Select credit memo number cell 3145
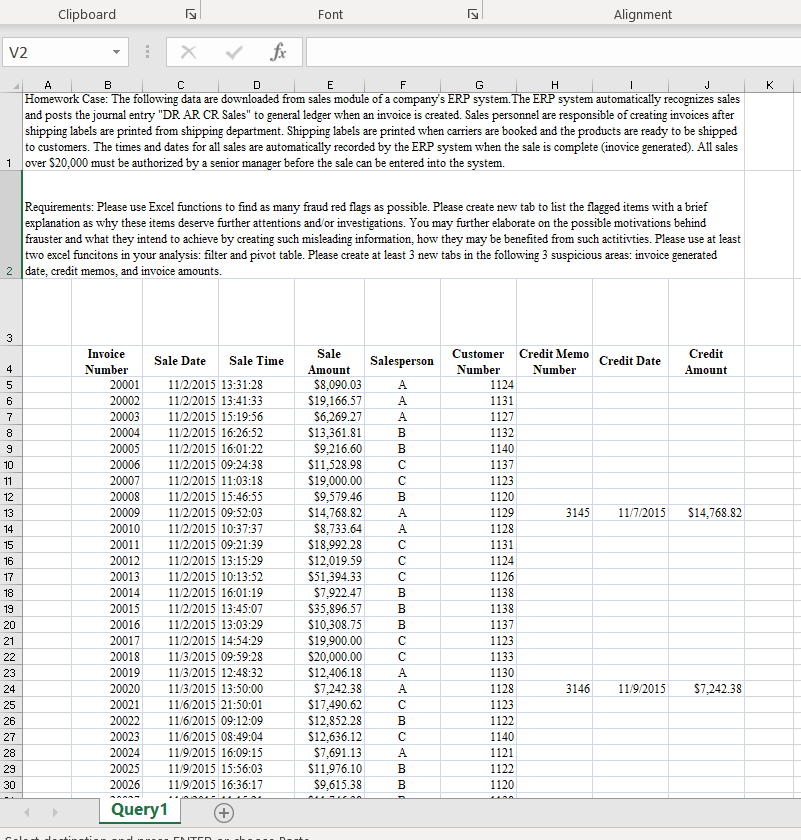 pos(555,513)
